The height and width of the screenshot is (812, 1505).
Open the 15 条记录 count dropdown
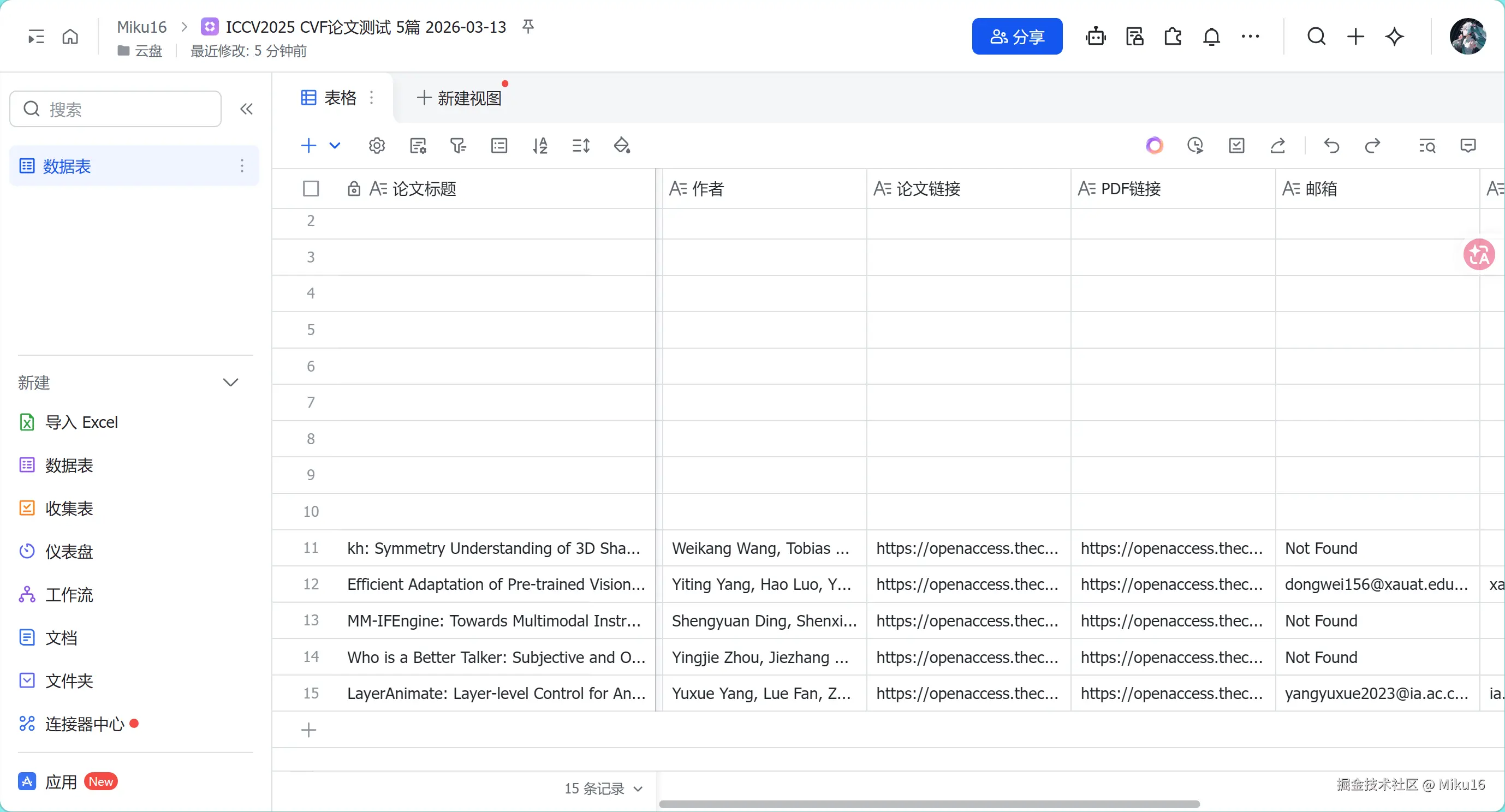[x=603, y=789]
